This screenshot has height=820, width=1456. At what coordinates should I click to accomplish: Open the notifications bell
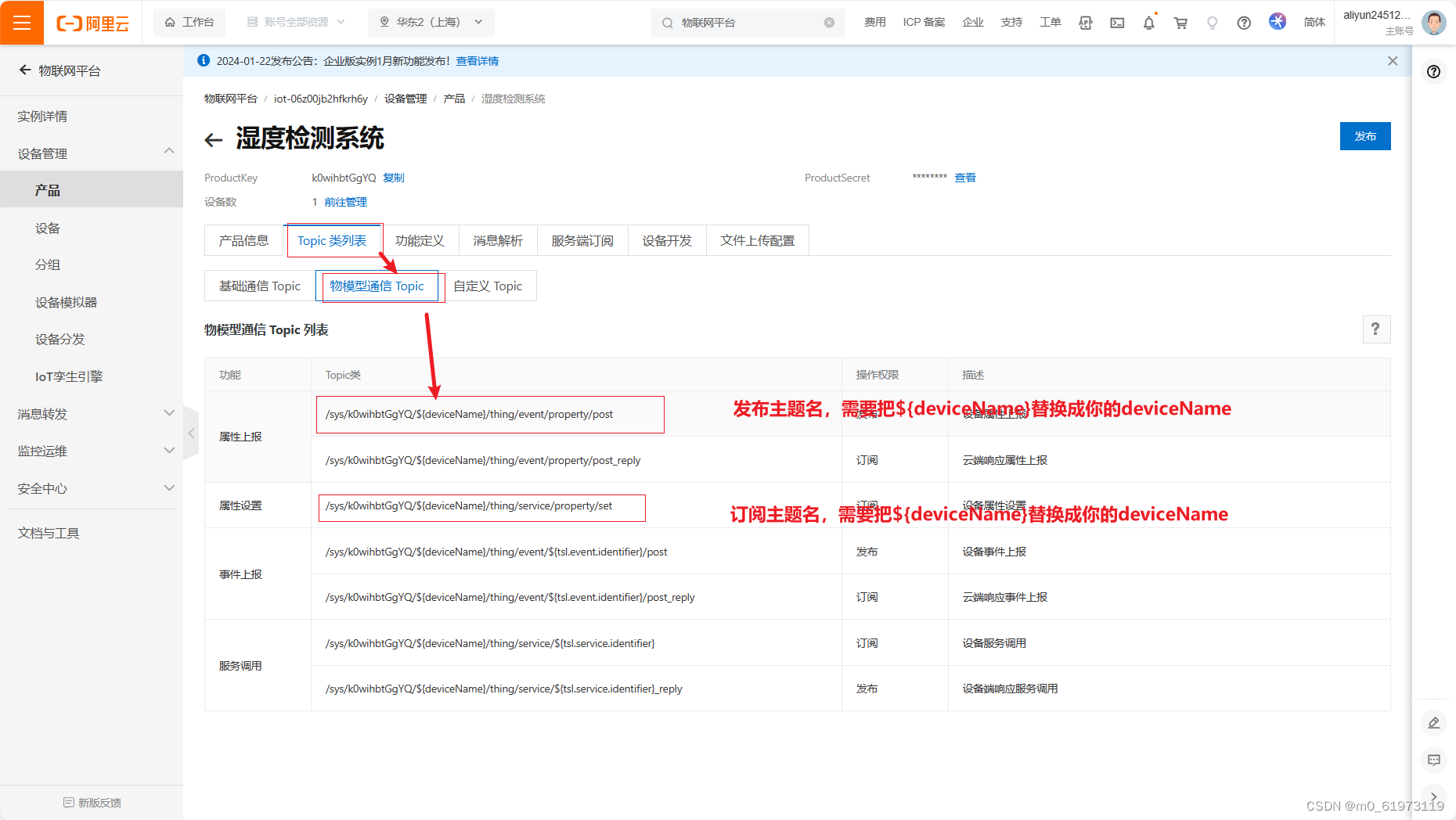click(x=1148, y=23)
